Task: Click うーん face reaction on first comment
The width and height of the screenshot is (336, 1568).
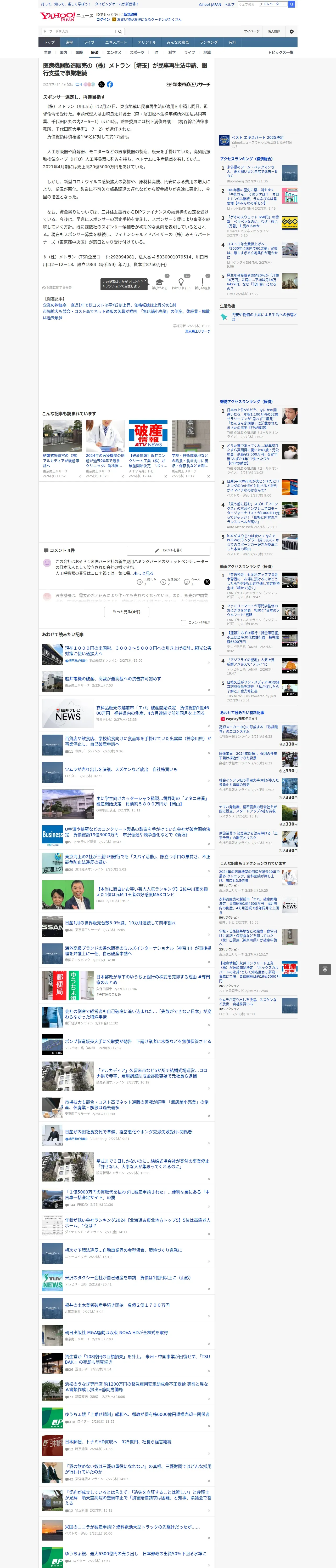Action: (x=187, y=582)
